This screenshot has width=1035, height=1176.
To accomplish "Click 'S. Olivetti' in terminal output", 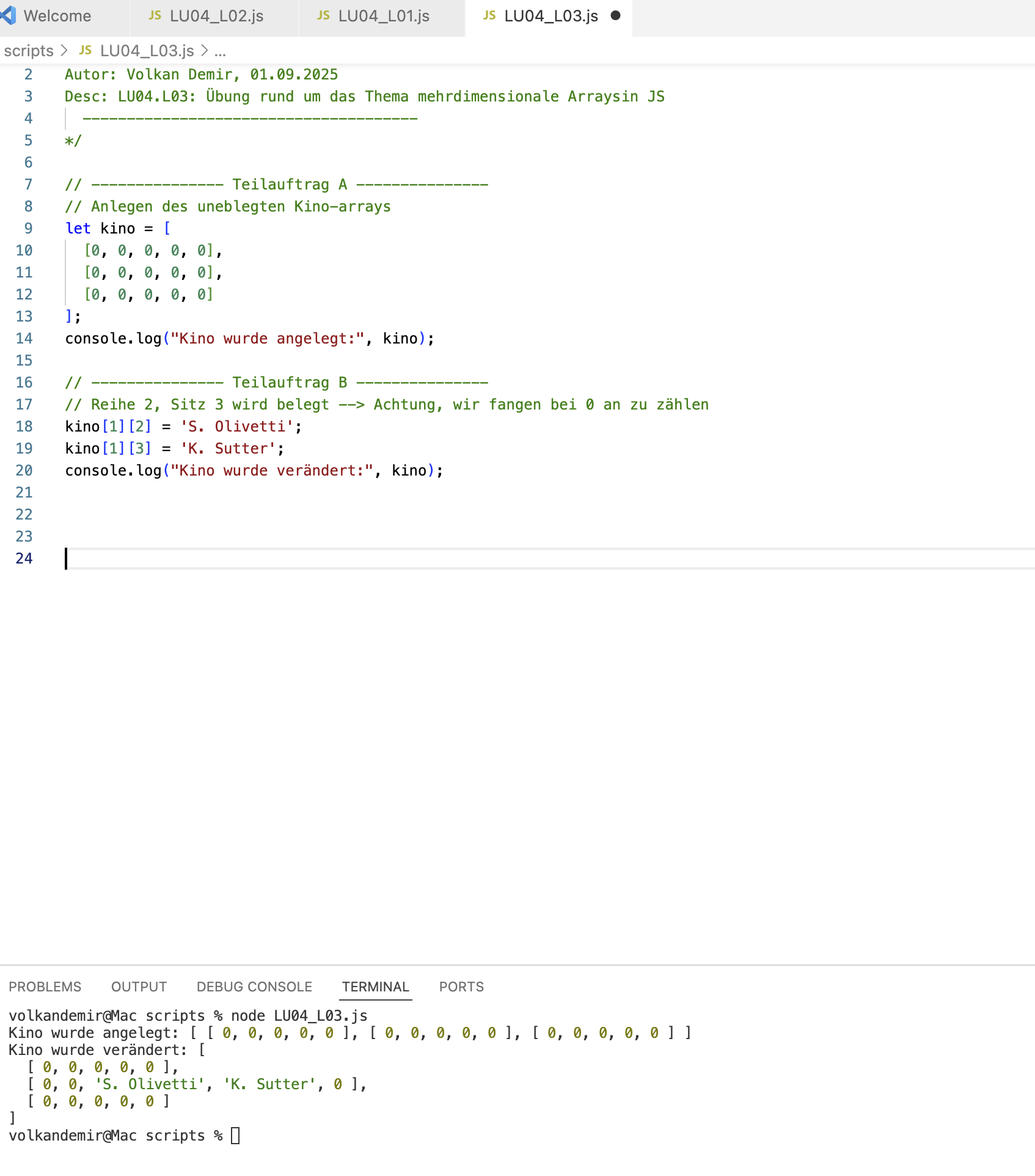I will [x=150, y=1084].
